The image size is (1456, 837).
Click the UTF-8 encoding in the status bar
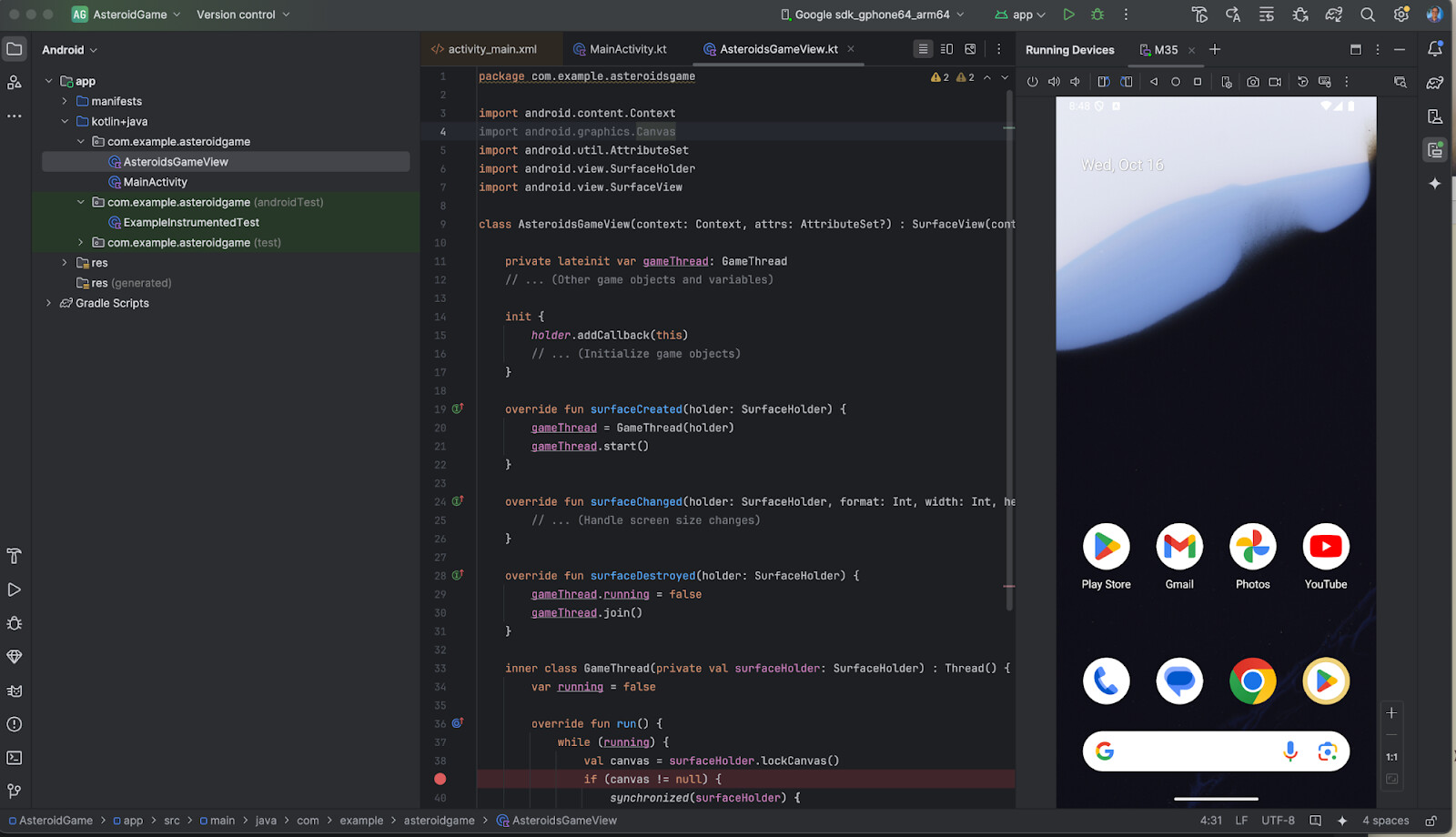[1278, 821]
